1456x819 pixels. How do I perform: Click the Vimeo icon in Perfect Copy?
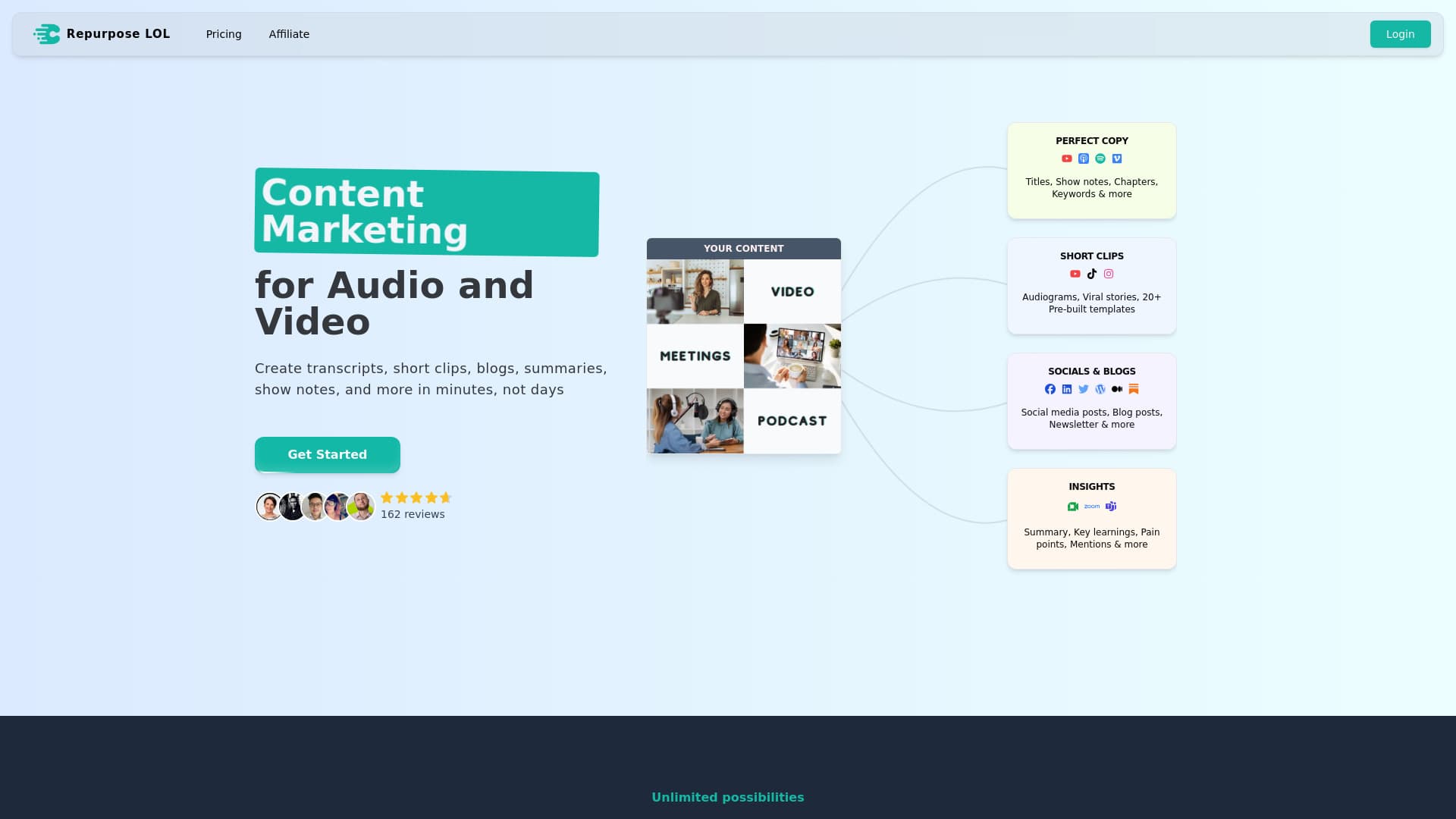[x=1117, y=158]
